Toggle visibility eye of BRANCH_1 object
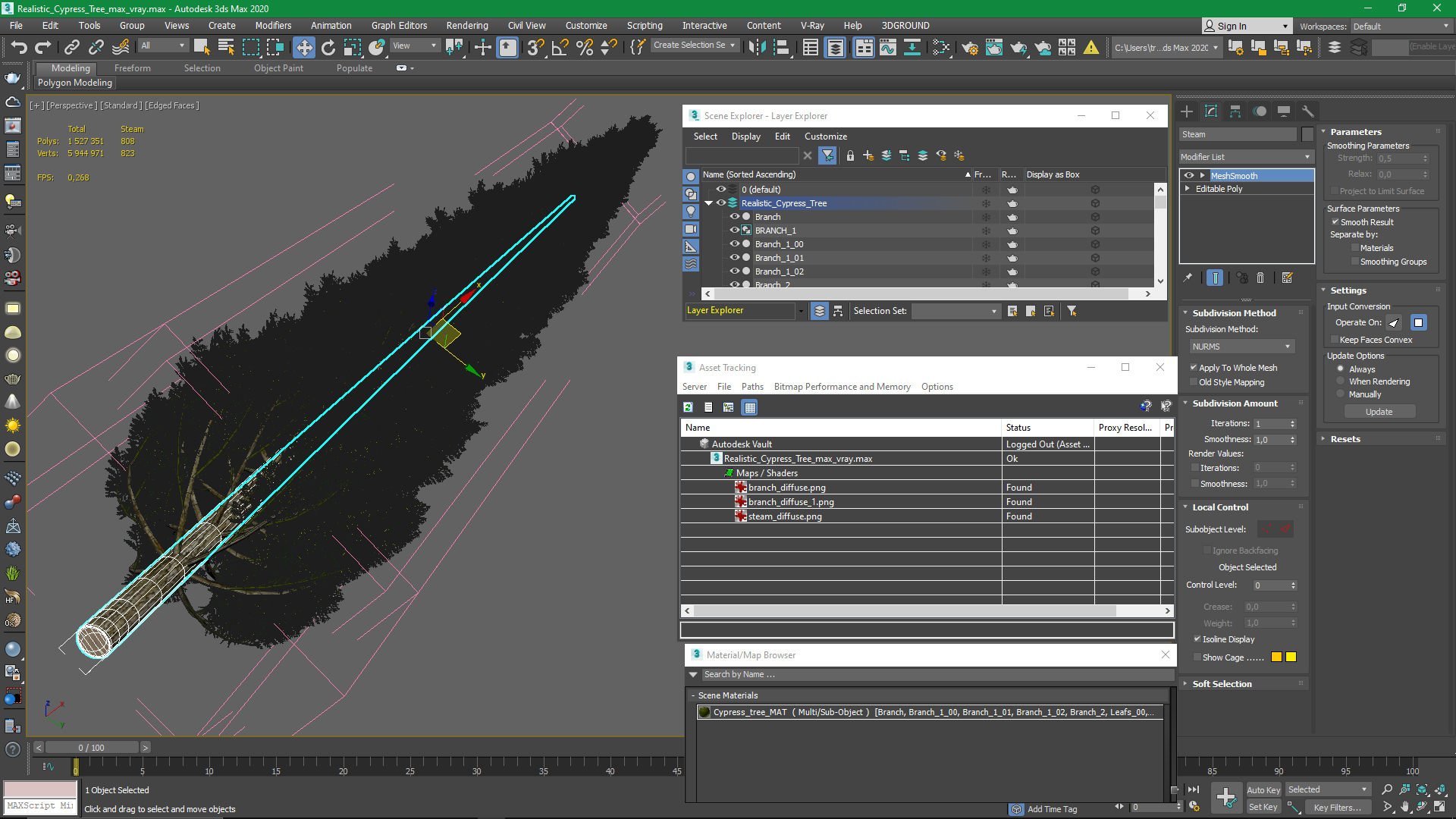This screenshot has width=1456, height=819. [734, 231]
